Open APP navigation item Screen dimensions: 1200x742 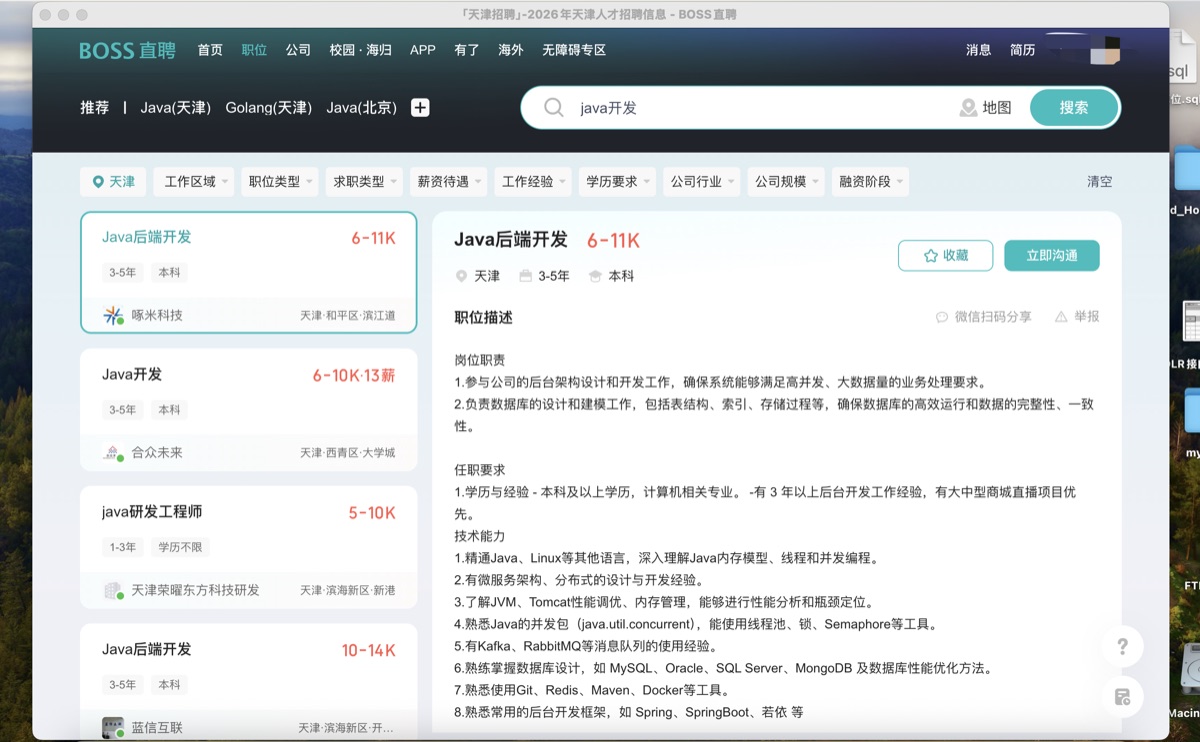click(x=423, y=50)
